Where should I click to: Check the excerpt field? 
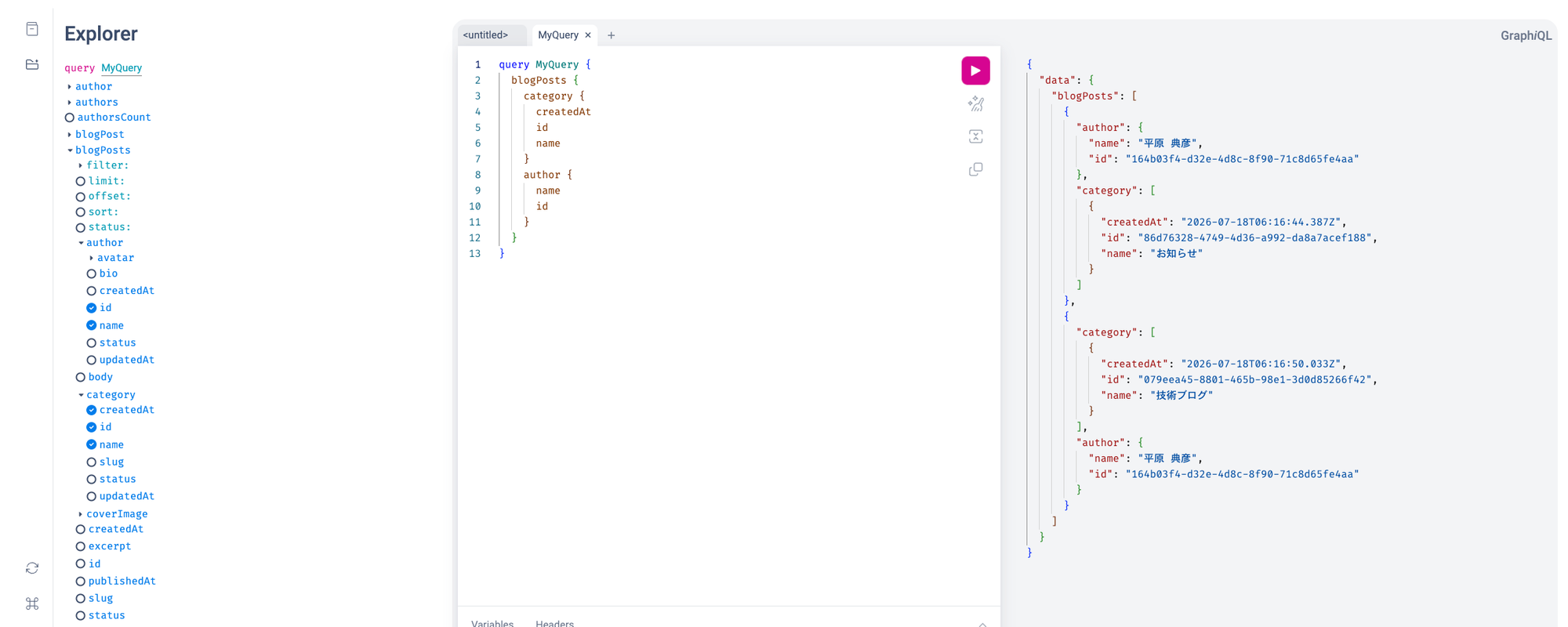(81, 546)
